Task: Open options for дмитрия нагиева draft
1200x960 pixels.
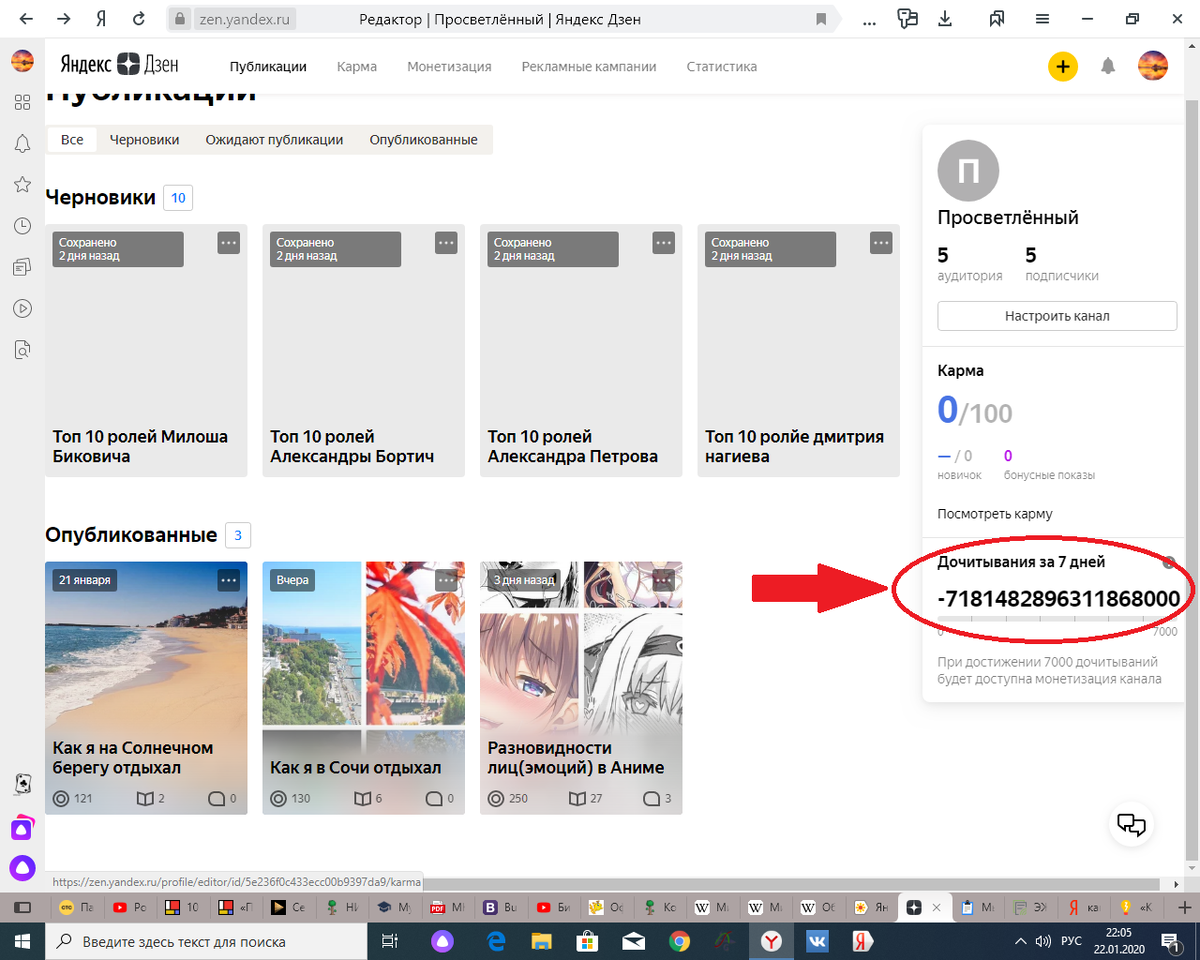Action: pyautogui.click(x=881, y=243)
